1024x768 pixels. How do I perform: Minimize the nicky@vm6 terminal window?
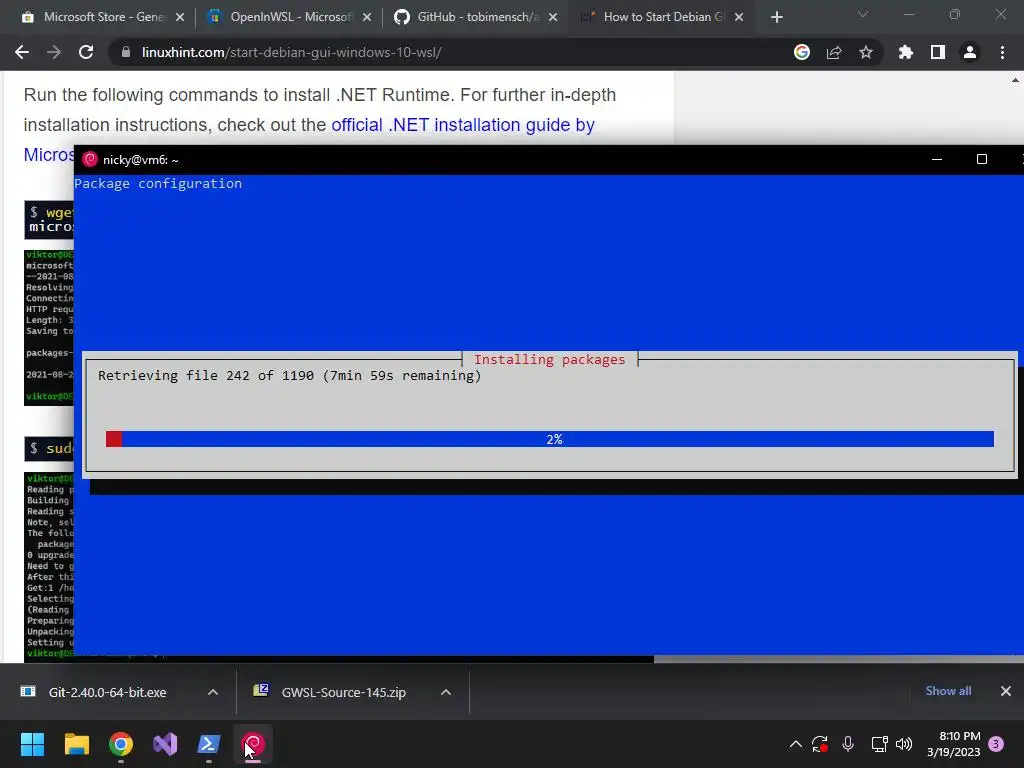point(937,159)
